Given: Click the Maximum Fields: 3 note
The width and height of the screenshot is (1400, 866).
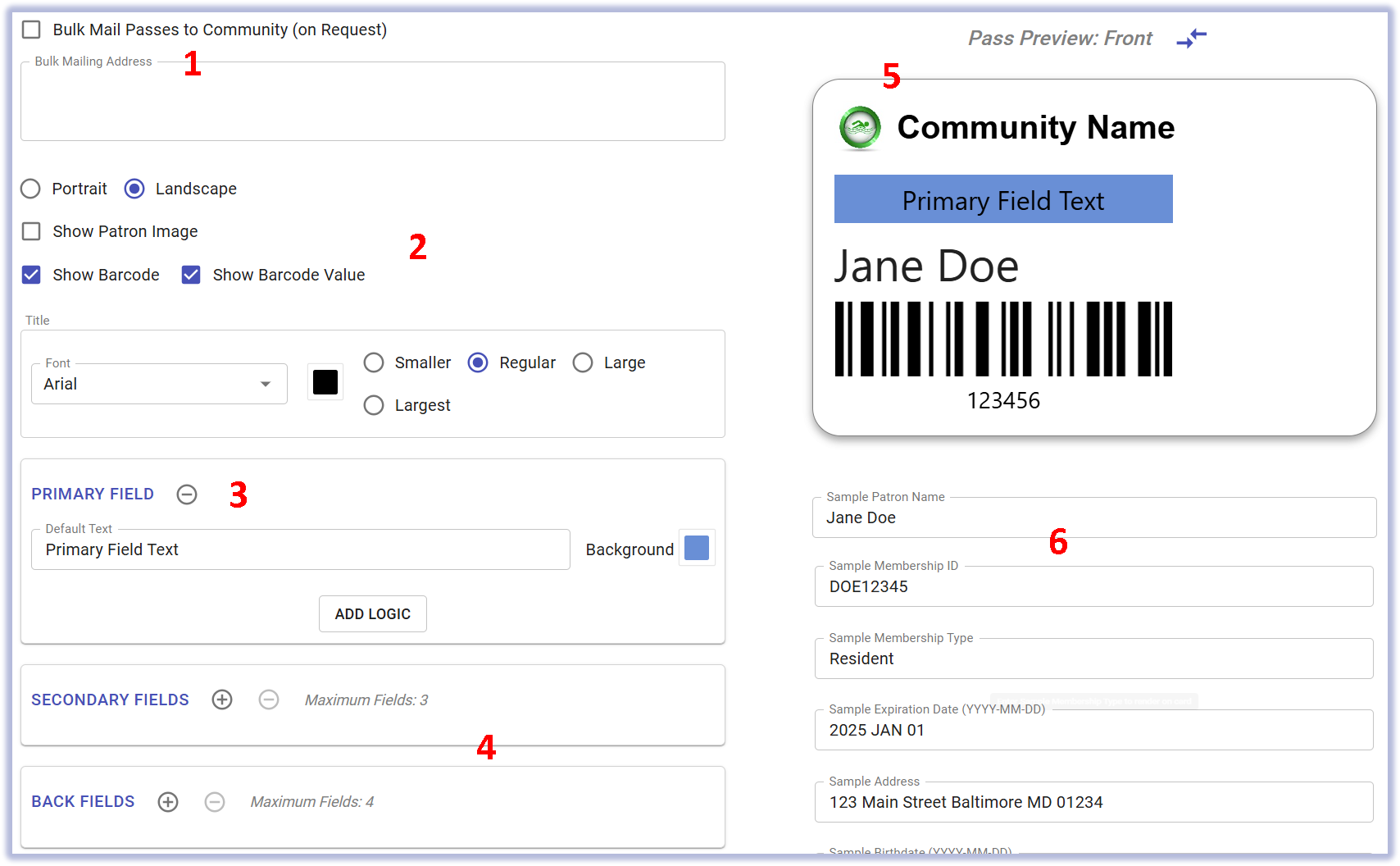Looking at the screenshot, I should pyautogui.click(x=366, y=700).
